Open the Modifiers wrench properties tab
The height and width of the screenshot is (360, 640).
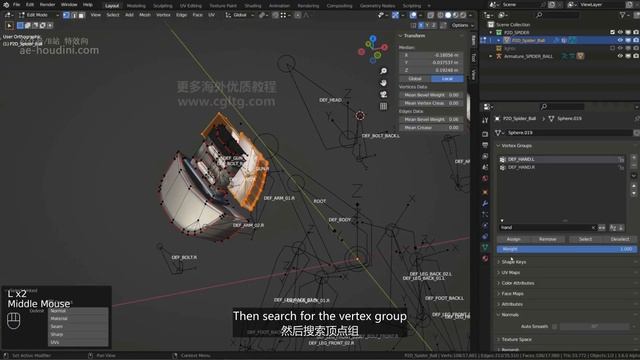coord(485,203)
